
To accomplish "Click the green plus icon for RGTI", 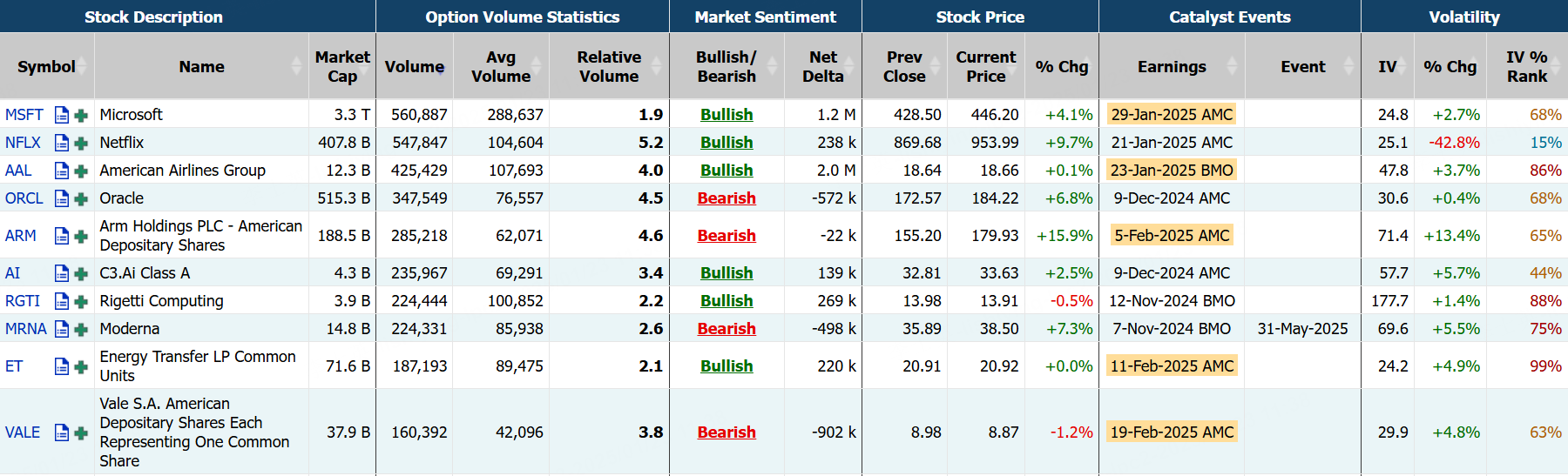I will tap(81, 301).
